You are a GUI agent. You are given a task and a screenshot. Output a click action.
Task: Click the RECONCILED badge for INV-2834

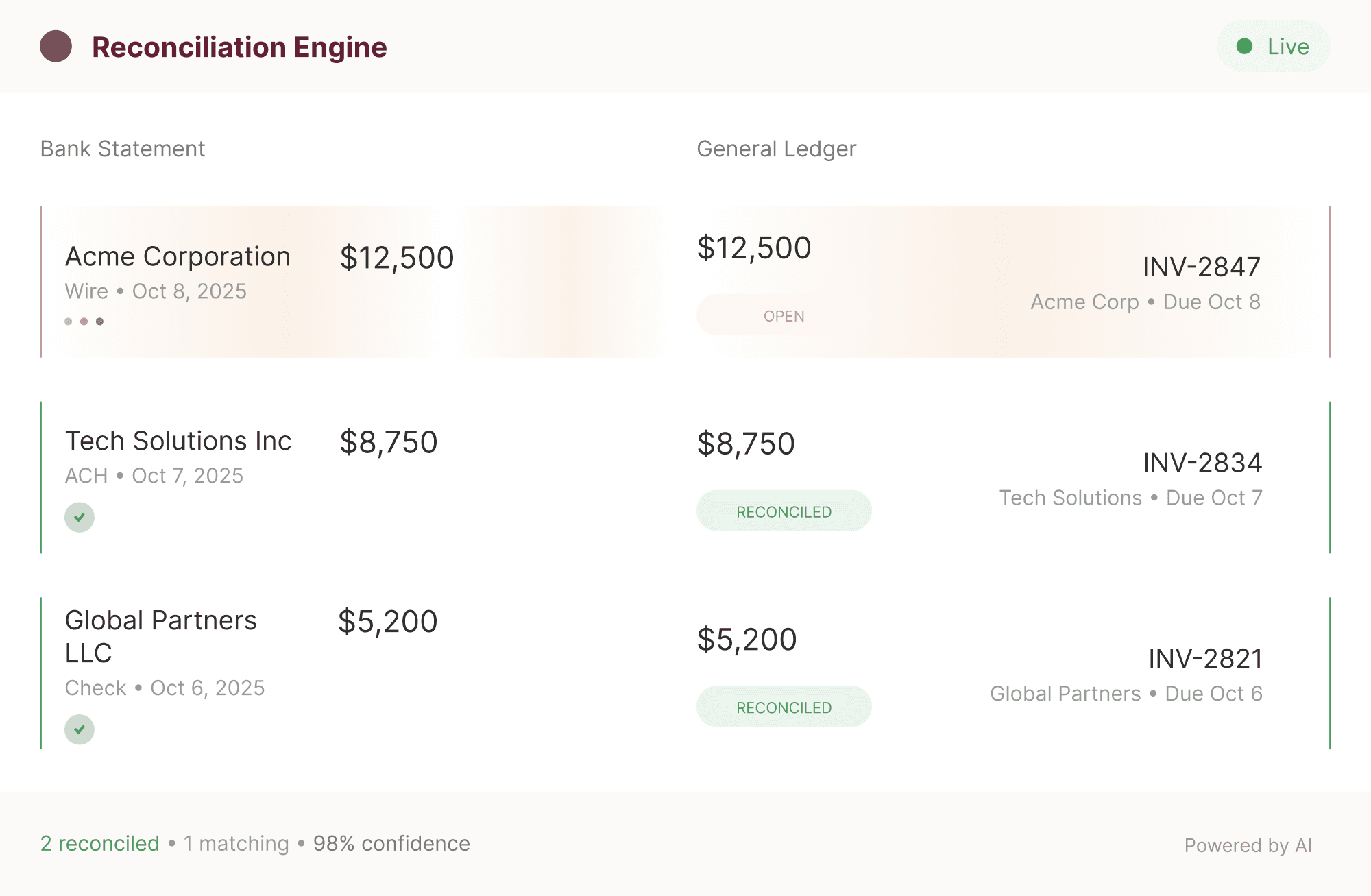784,511
